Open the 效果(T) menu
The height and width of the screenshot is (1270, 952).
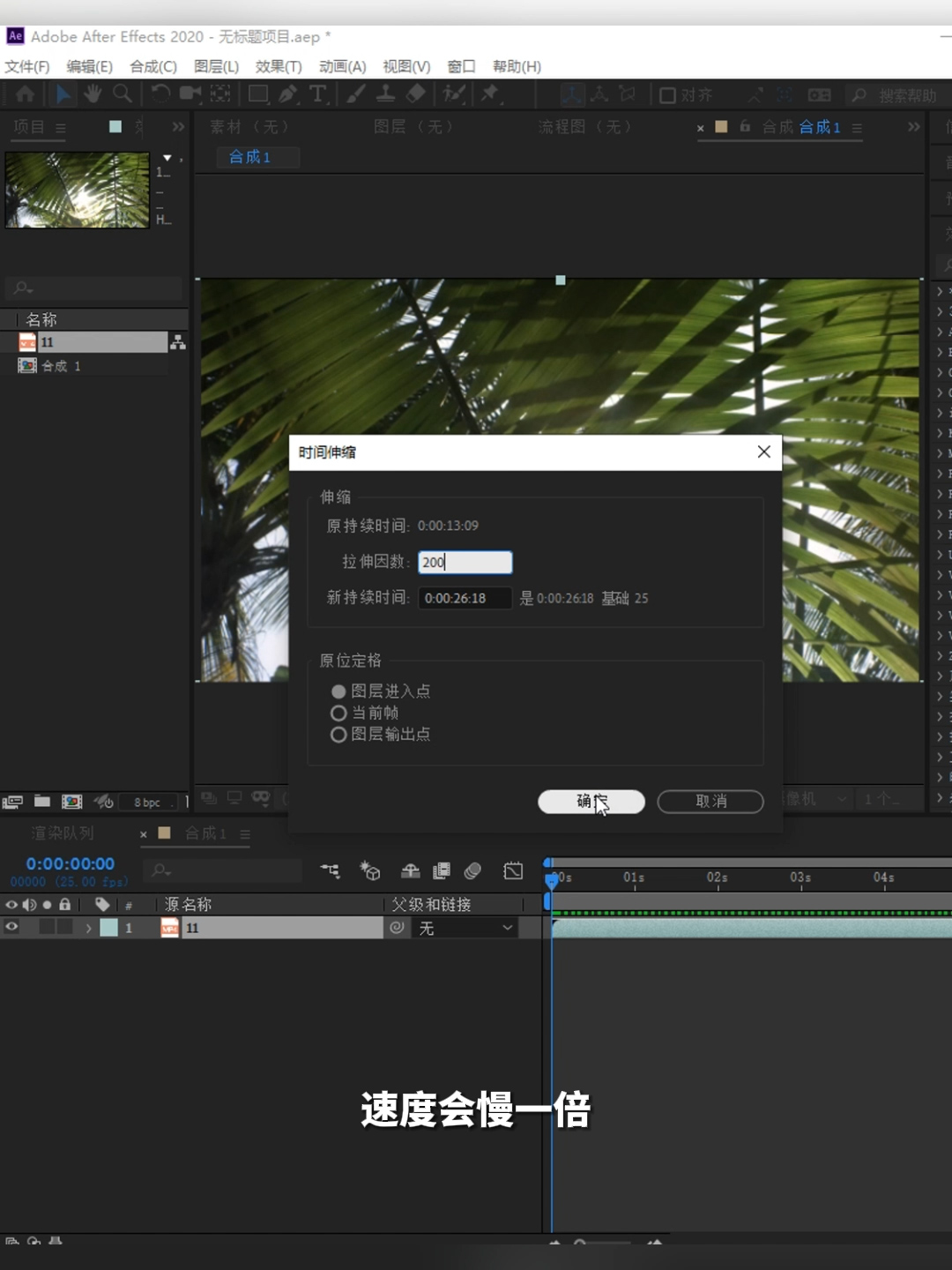(x=279, y=66)
